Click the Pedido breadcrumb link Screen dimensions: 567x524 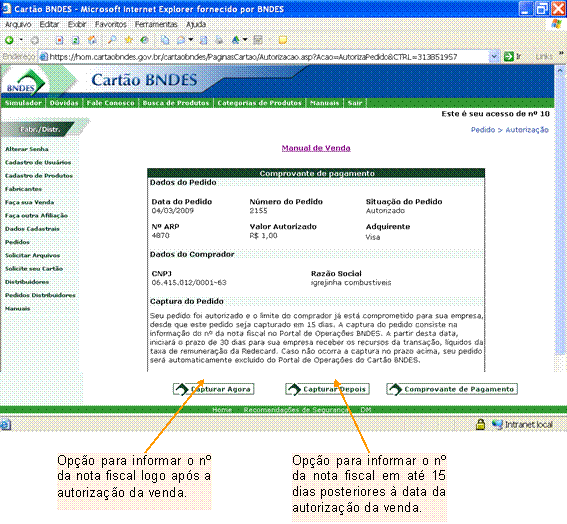483,130
